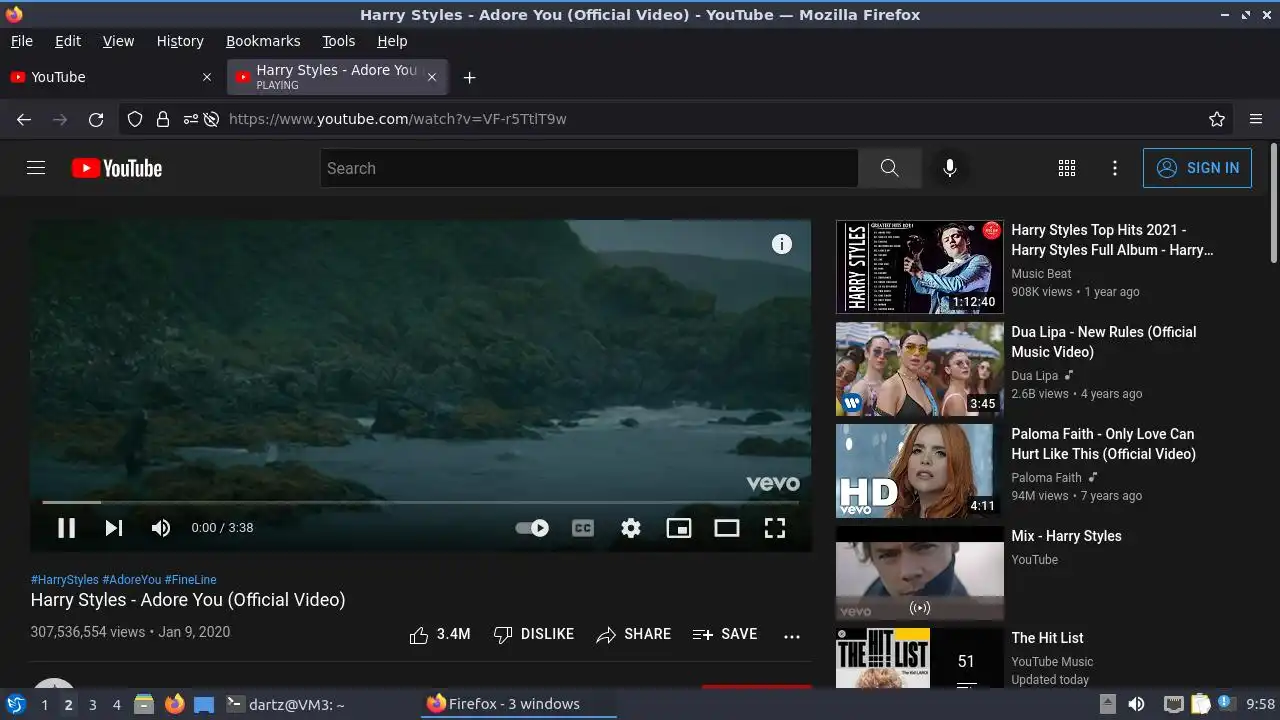
Task: Go to the YouTube home logo
Action: 117,168
